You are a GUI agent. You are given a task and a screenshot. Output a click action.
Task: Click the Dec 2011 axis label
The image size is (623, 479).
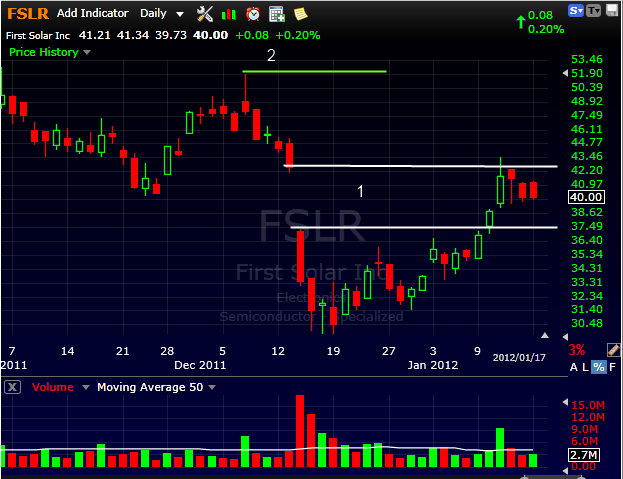200,365
